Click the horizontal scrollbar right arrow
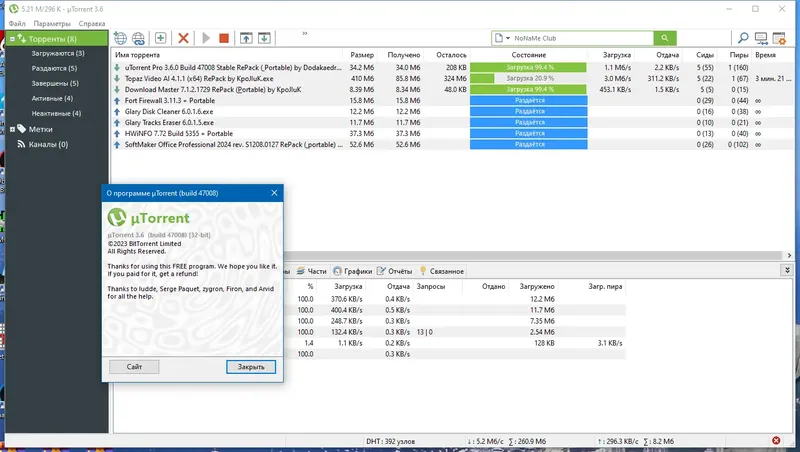The image size is (800, 452). pos(789,255)
